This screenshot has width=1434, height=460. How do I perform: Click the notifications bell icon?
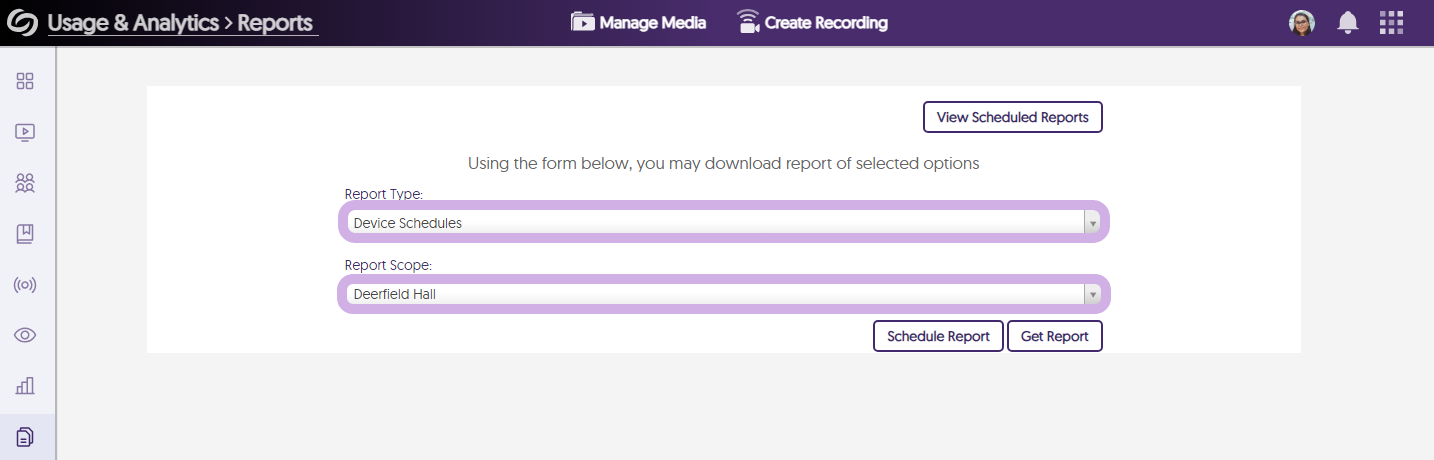1348,22
